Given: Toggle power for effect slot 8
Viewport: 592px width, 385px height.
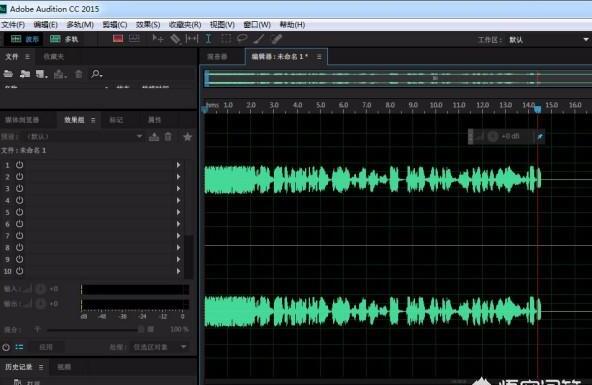Looking at the screenshot, I should [20, 248].
